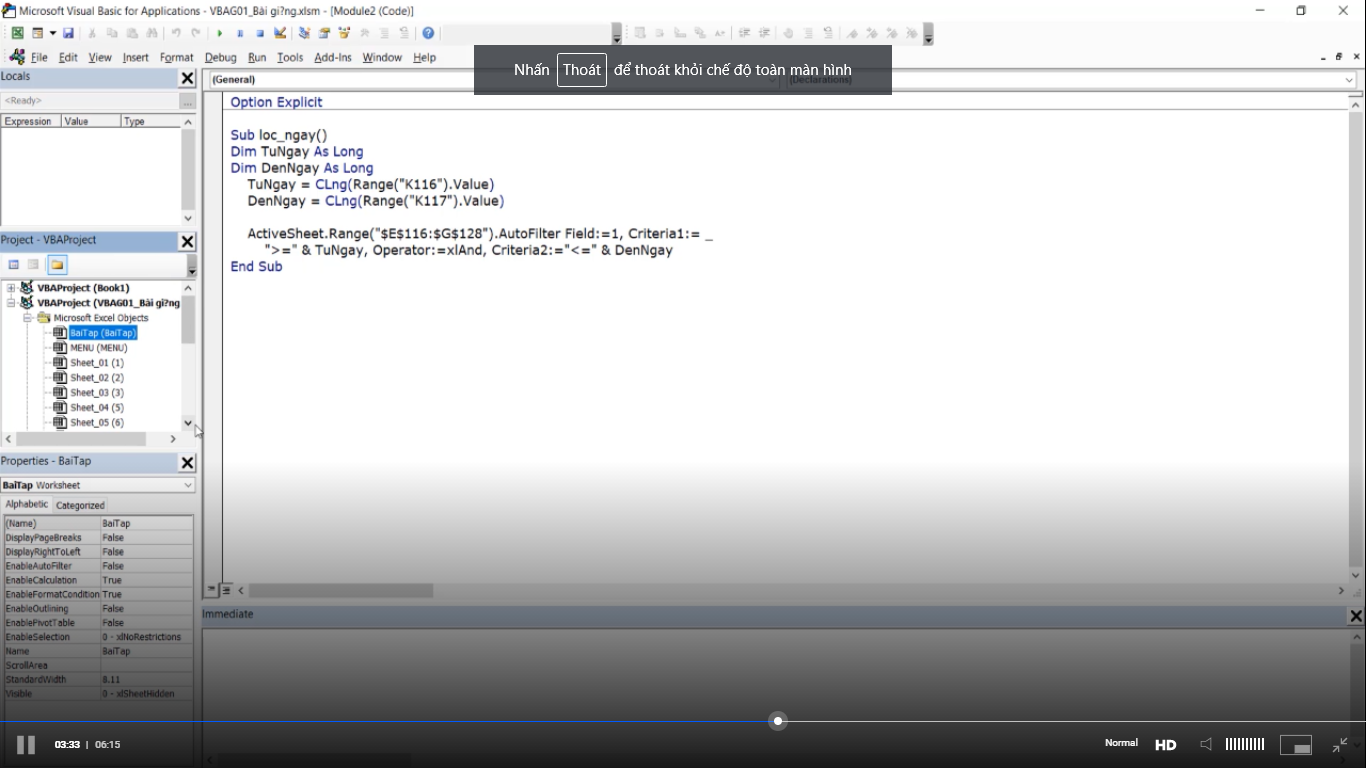Screen dimensions: 1366x768
Task: Change the Normal playback speed
Action: pyautogui.click(x=1121, y=743)
